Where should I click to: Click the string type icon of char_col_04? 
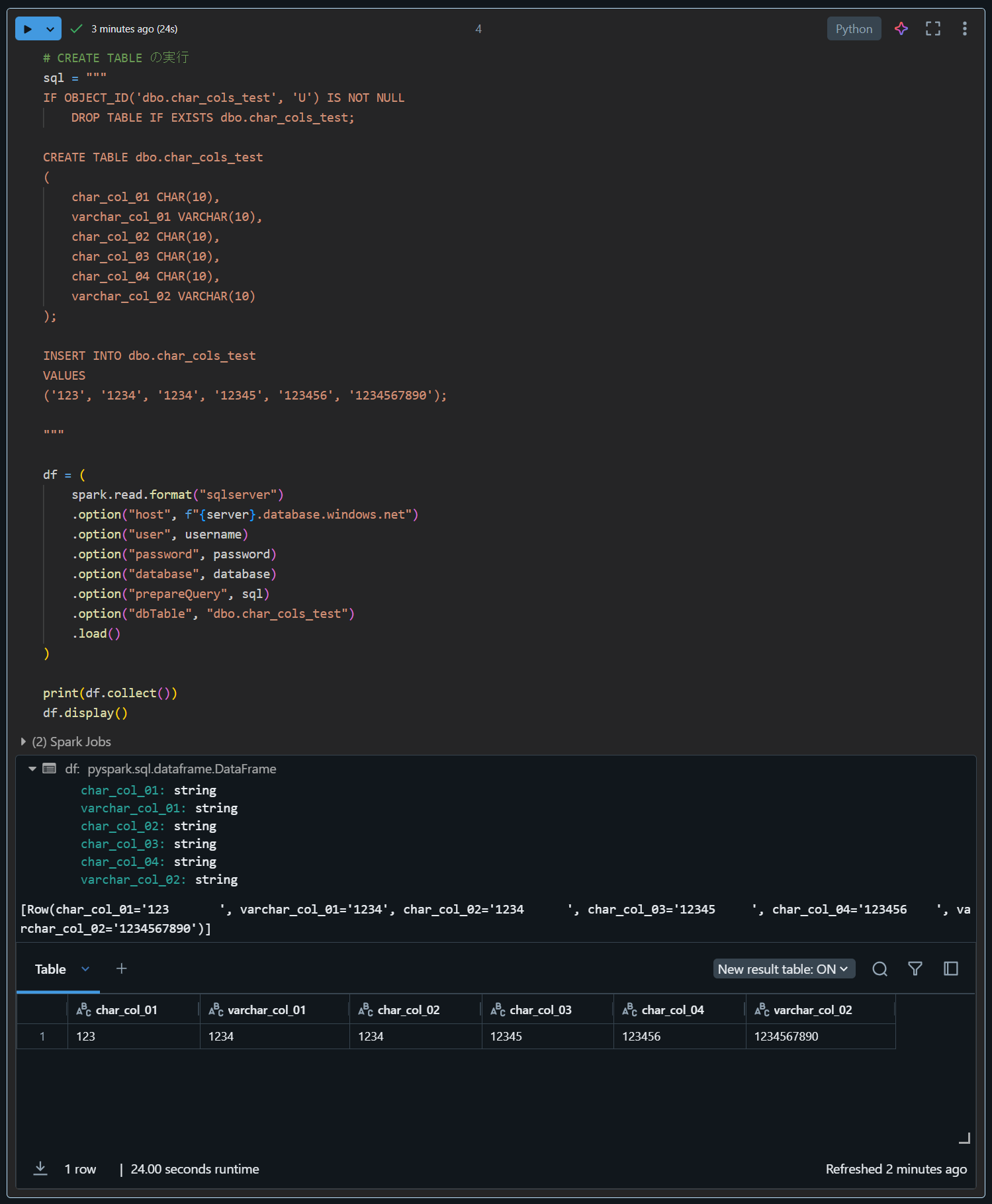(629, 1010)
